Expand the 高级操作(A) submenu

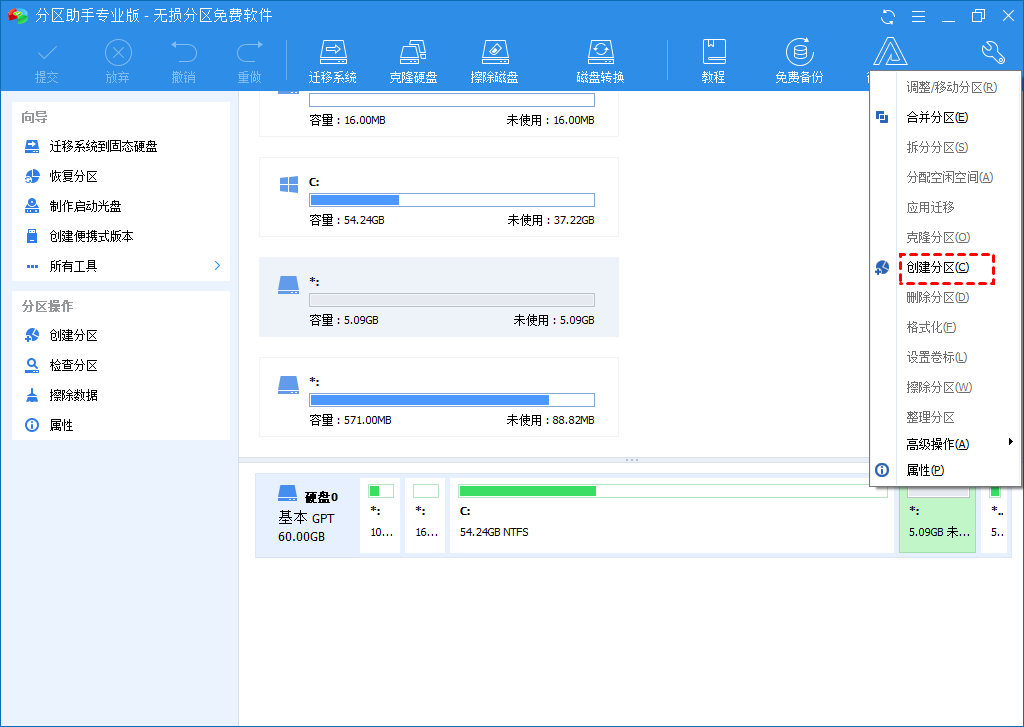click(x=946, y=444)
